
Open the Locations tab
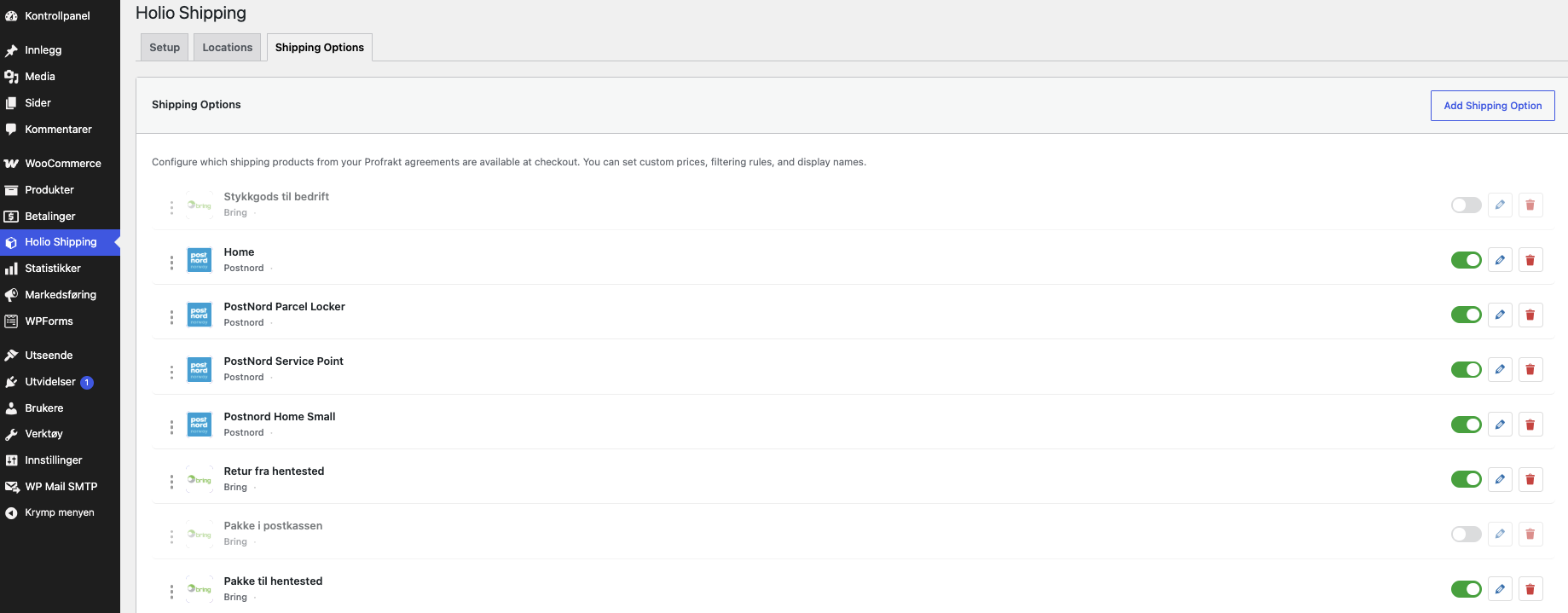[x=227, y=48]
